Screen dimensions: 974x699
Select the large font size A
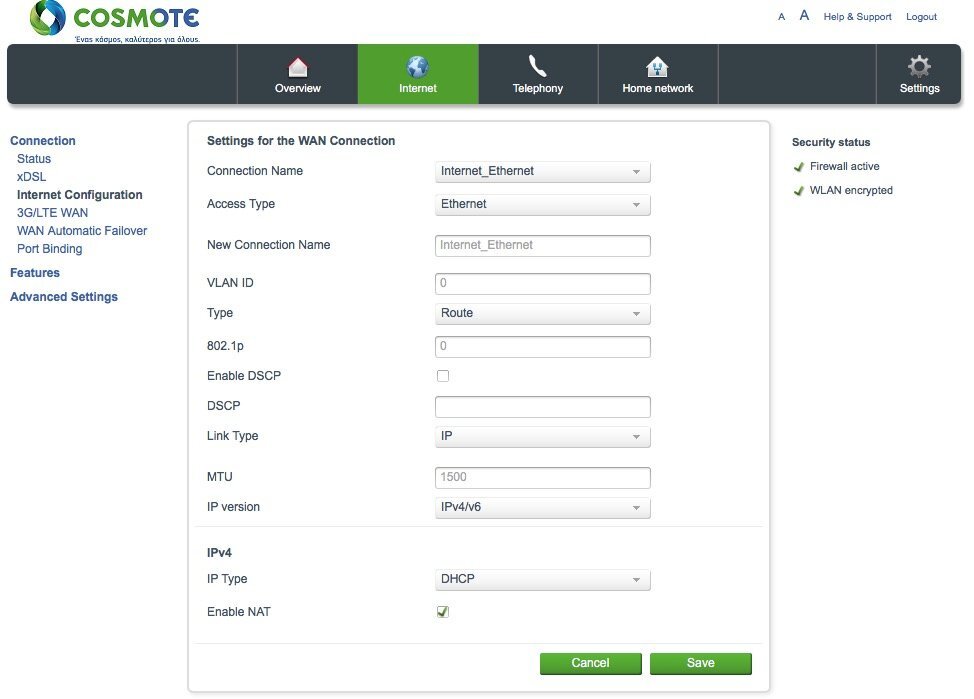click(804, 16)
